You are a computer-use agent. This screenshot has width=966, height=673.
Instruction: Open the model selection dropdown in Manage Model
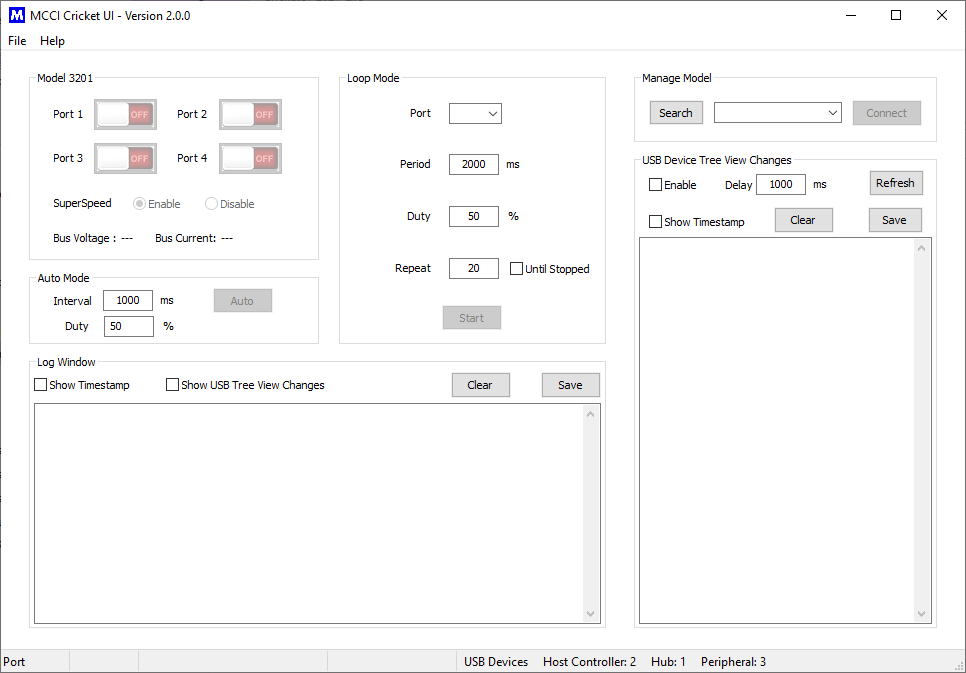click(x=777, y=112)
